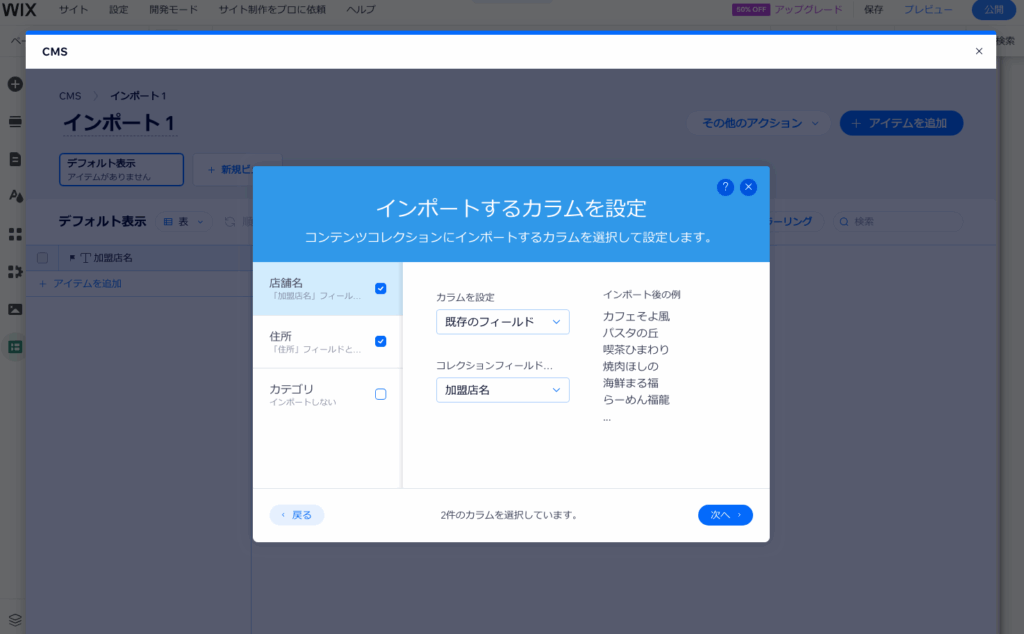Go back using the 戻る button
Viewport: 1024px width, 634px height.
tap(296, 514)
